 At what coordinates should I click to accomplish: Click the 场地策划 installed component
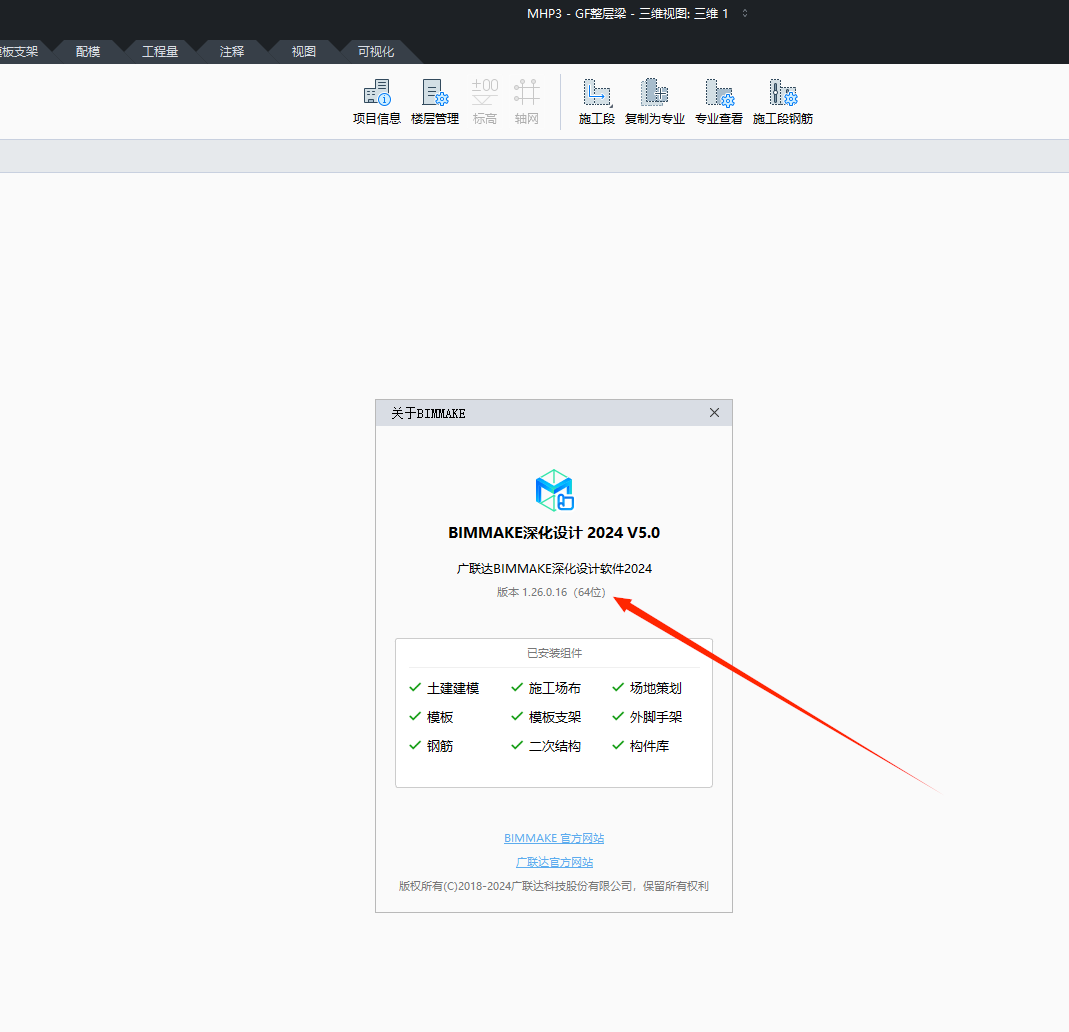click(x=647, y=688)
